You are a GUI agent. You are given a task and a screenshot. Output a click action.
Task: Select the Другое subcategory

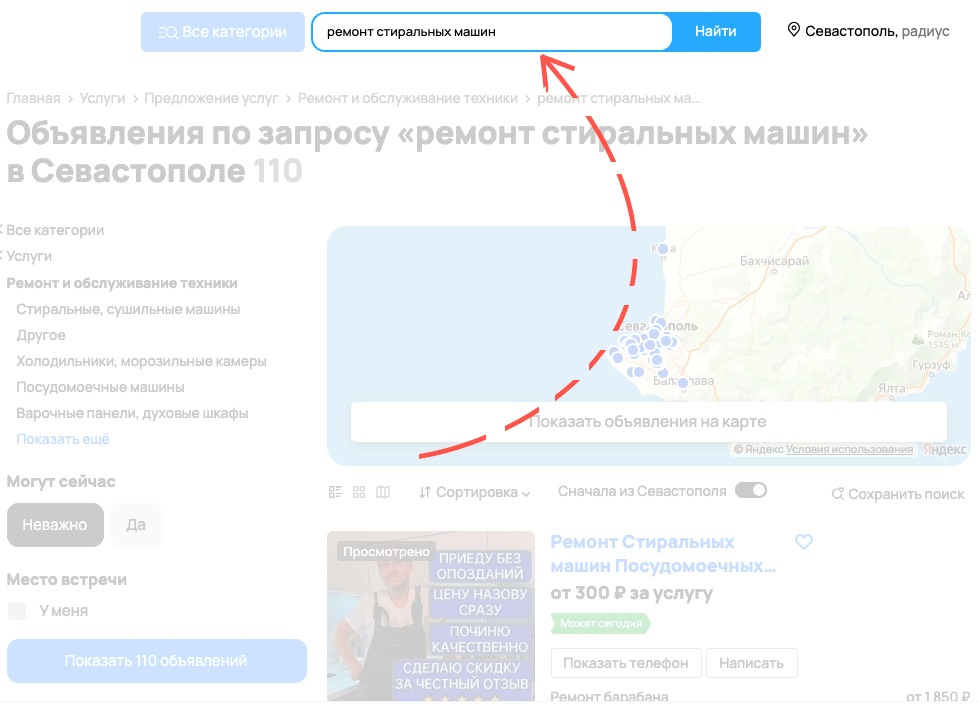point(41,335)
